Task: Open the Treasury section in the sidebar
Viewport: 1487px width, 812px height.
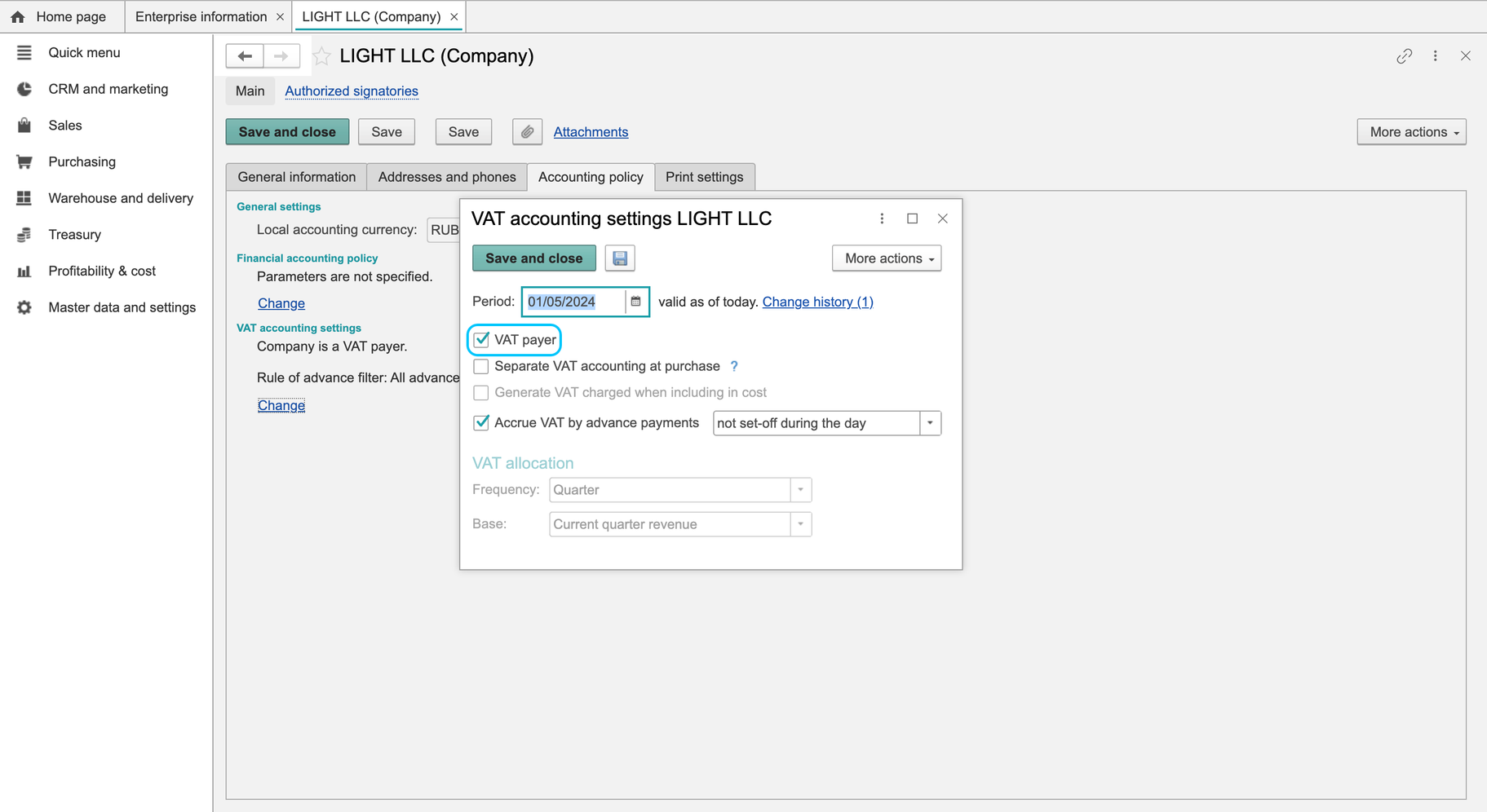Action: [x=74, y=235]
